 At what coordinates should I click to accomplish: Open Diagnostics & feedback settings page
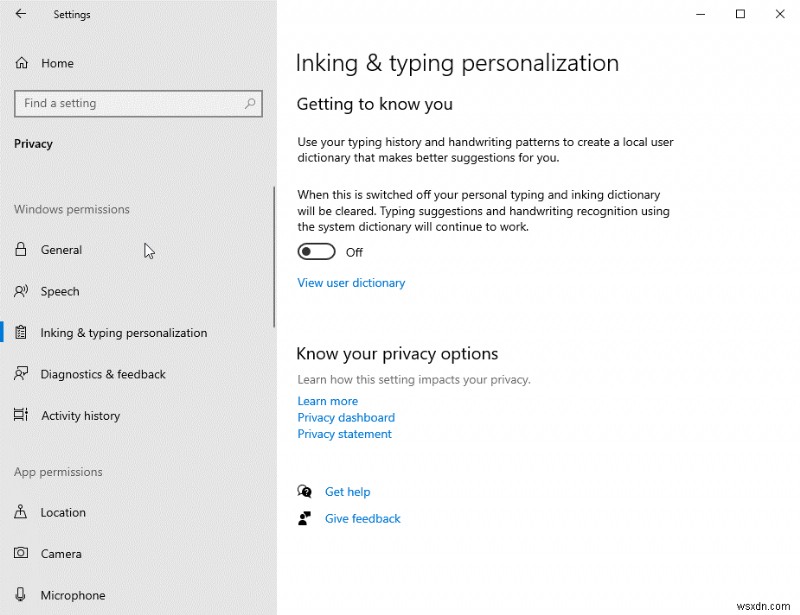[x=103, y=374]
